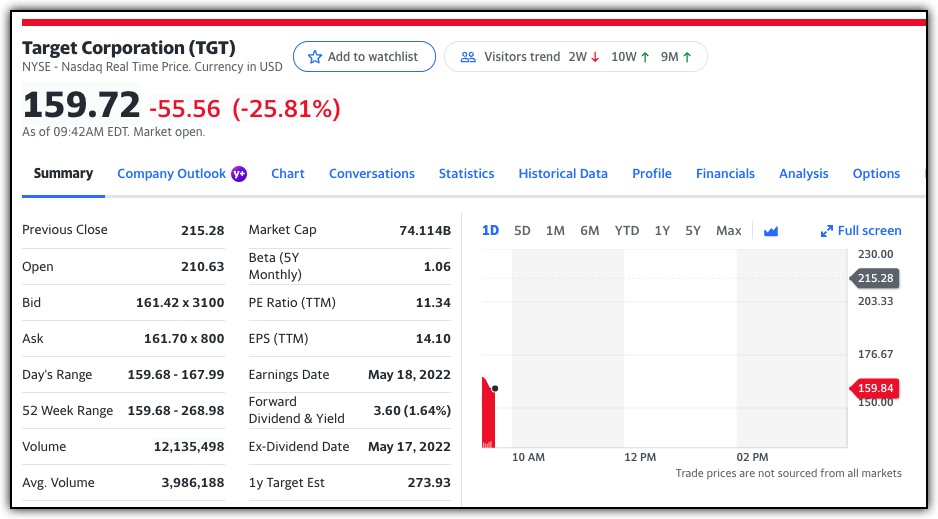Click the red 159.84 price chart label
Viewport: 938px width, 519px height.
(875, 388)
